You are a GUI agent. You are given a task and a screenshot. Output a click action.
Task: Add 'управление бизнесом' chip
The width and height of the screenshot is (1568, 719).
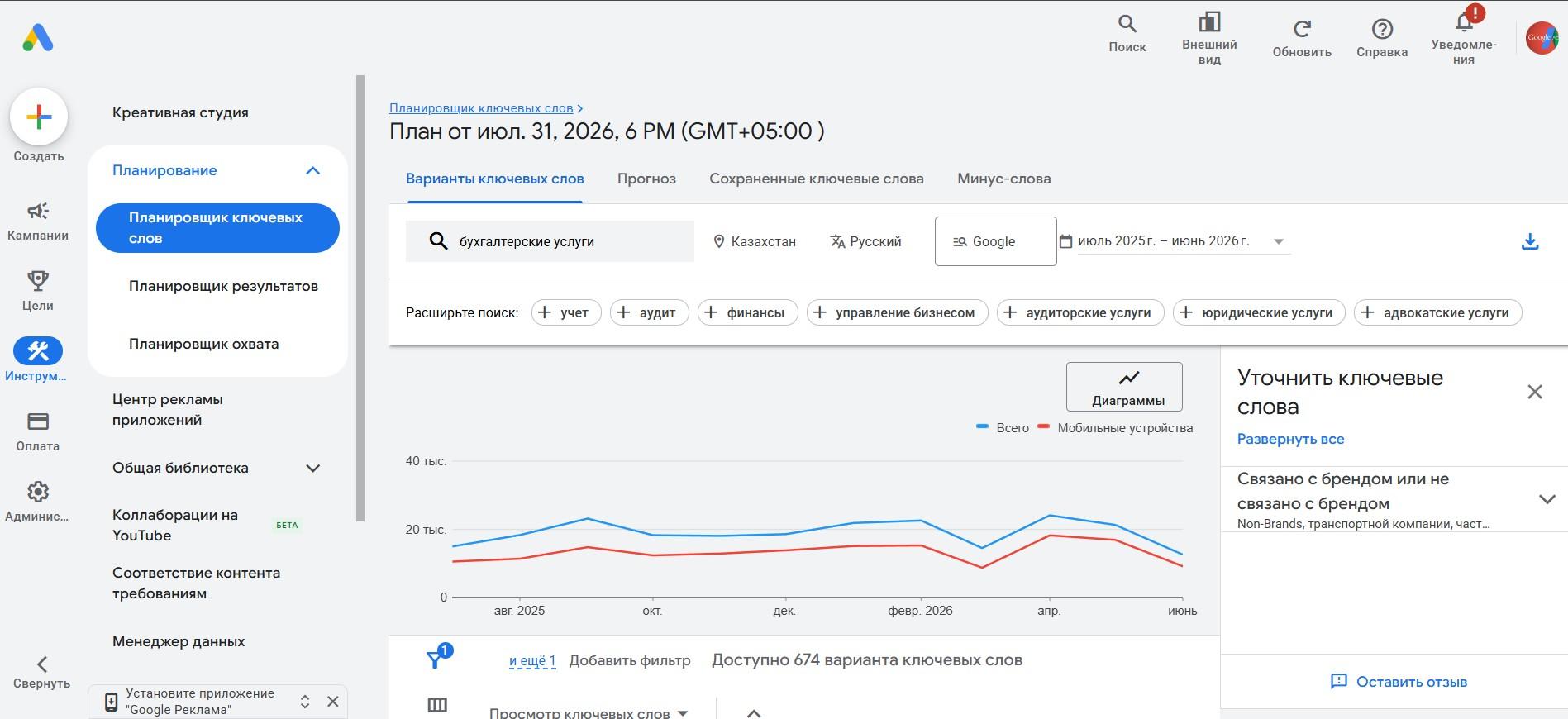click(x=898, y=312)
